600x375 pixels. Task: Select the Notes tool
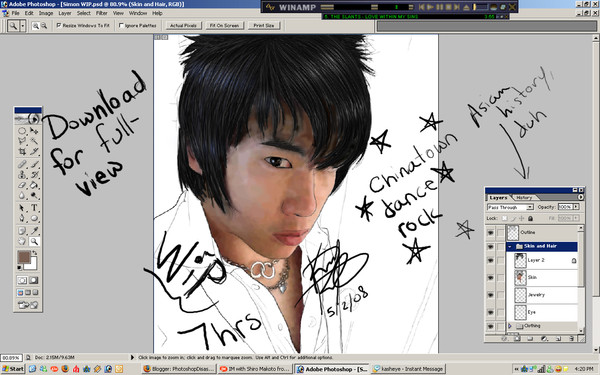tap(22, 230)
